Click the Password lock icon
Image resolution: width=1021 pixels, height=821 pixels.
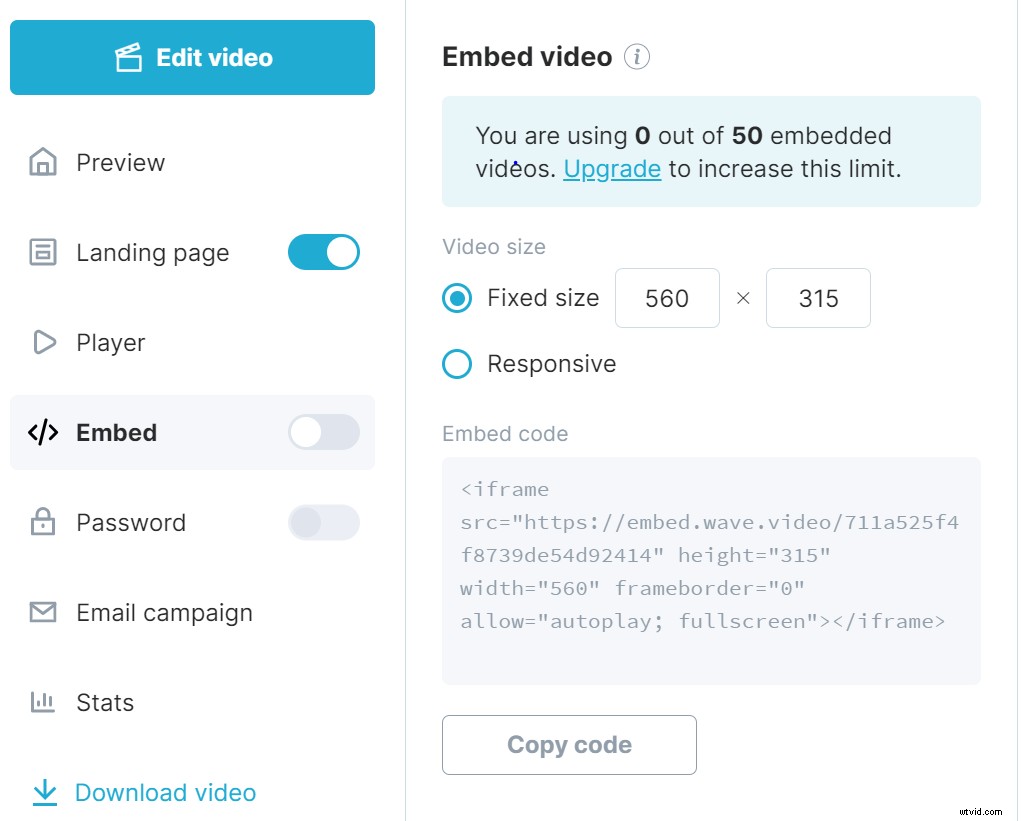point(43,522)
